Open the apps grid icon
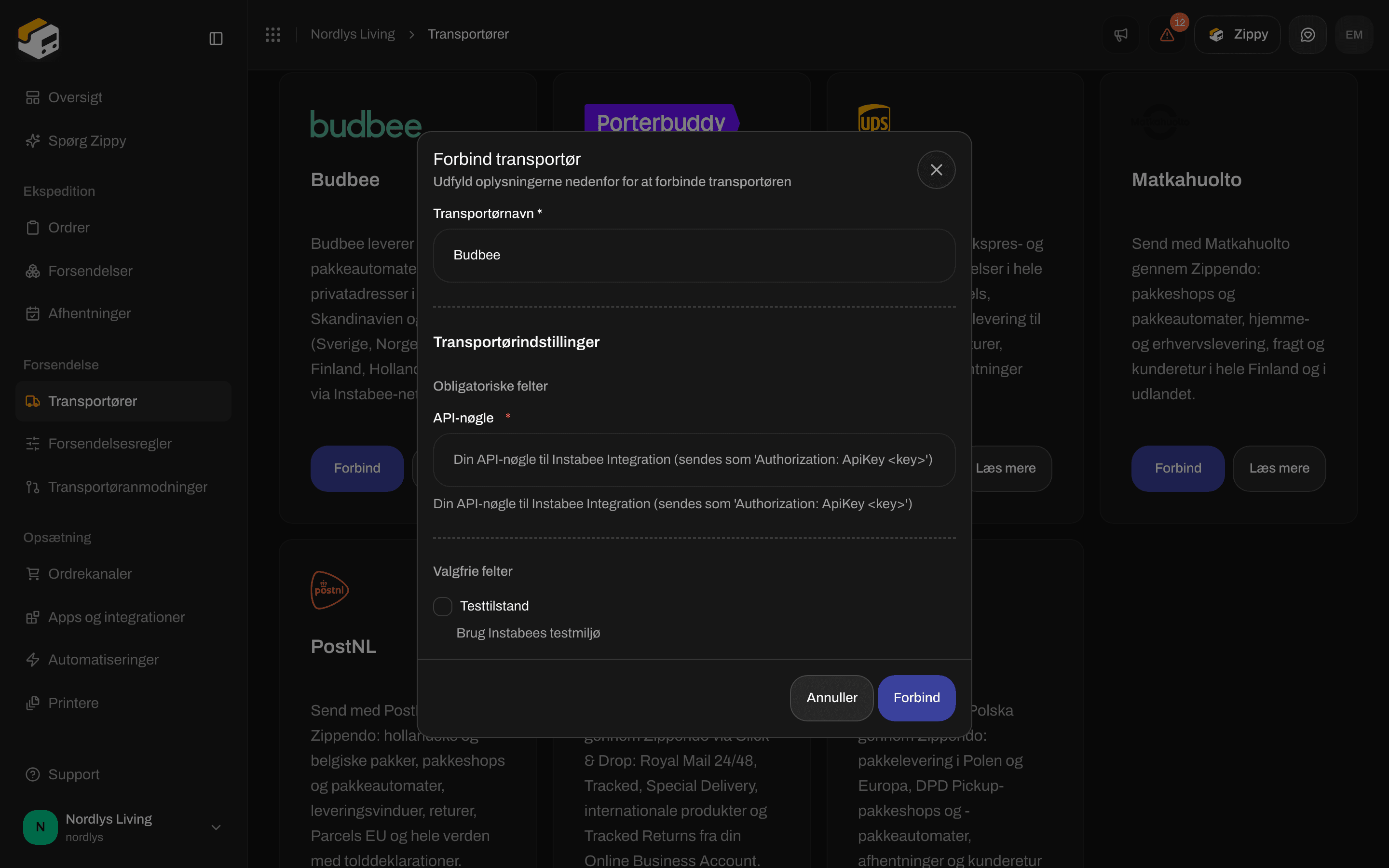 click(x=272, y=34)
